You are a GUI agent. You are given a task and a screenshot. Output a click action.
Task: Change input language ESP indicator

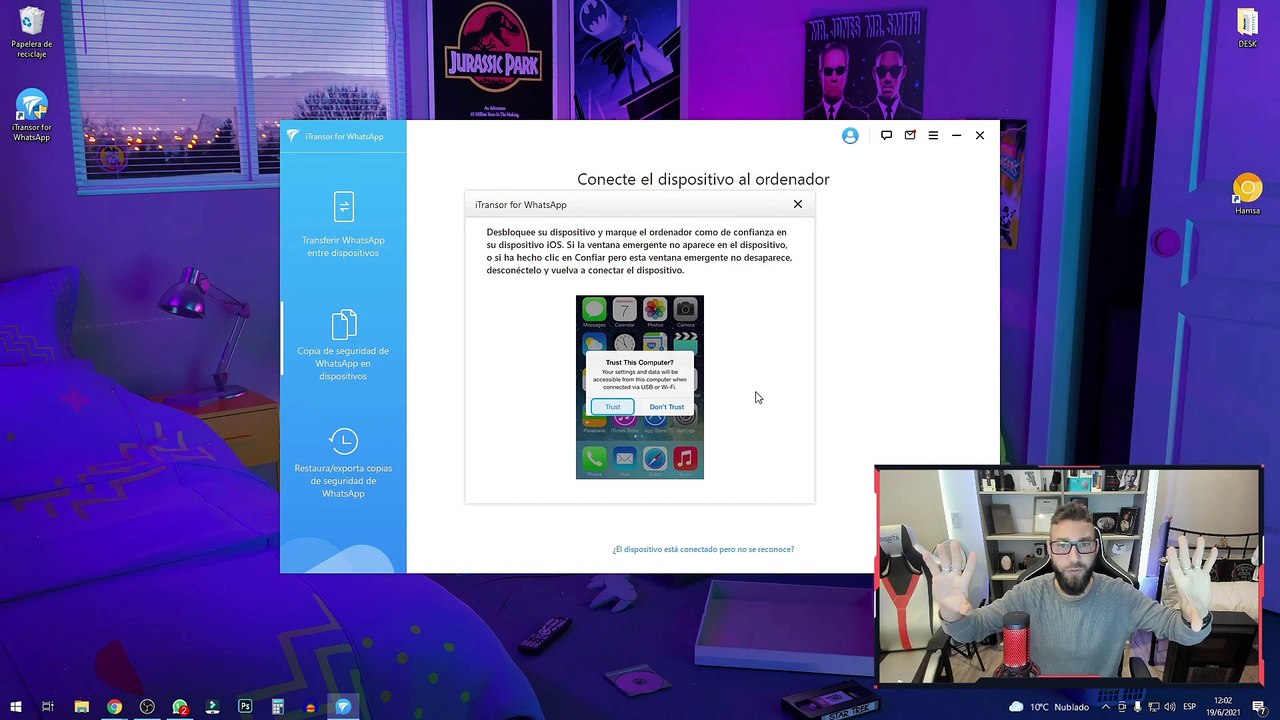(1190, 707)
